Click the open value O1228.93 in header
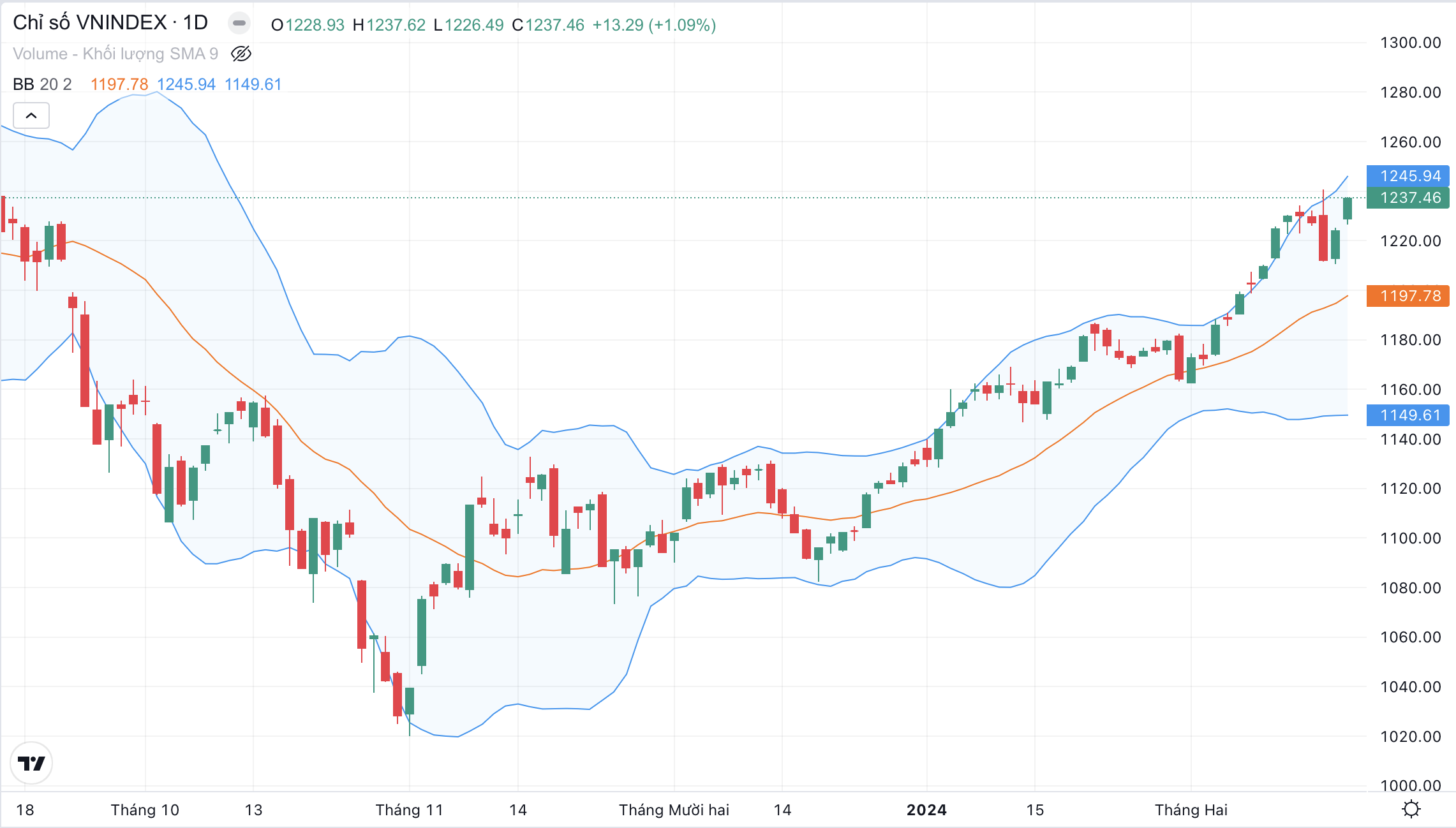 coord(308,25)
